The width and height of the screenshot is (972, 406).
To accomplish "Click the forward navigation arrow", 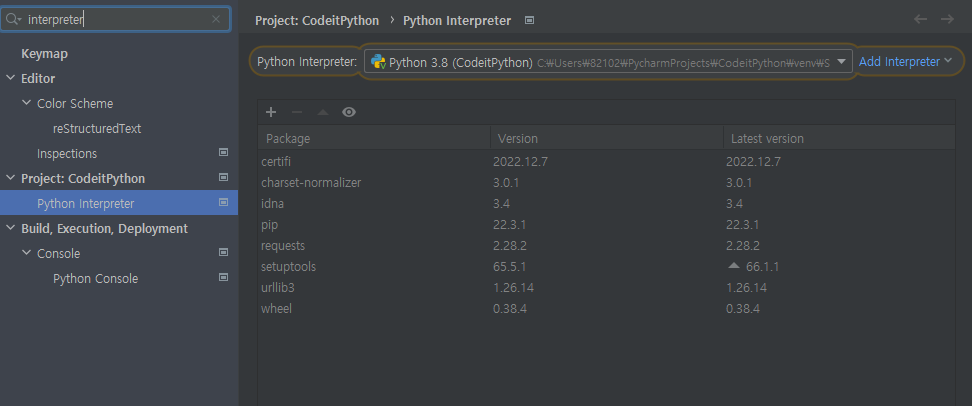I will [x=947, y=20].
